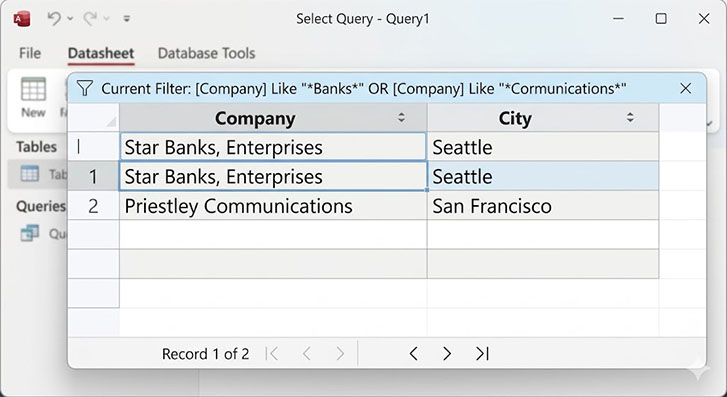The image size is (727, 397).
Task: Open the redo history dropdown arrow
Action: tap(106, 19)
